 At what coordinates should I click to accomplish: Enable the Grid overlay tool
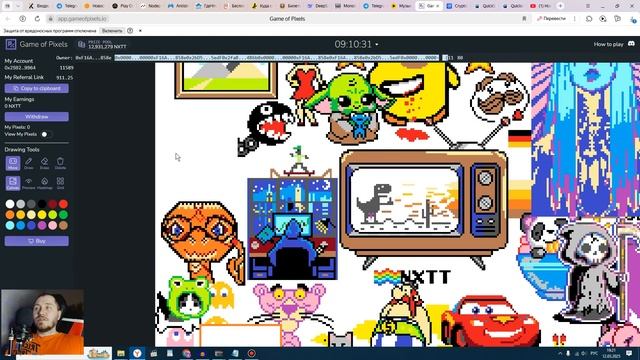tap(60, 183)
